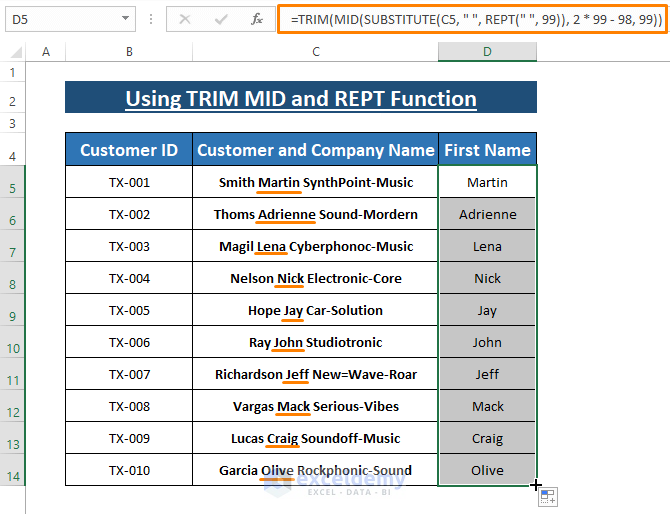Select column B header
This screenshot has width=670, height=514.
pyautogui.click(x=129, y=52)
